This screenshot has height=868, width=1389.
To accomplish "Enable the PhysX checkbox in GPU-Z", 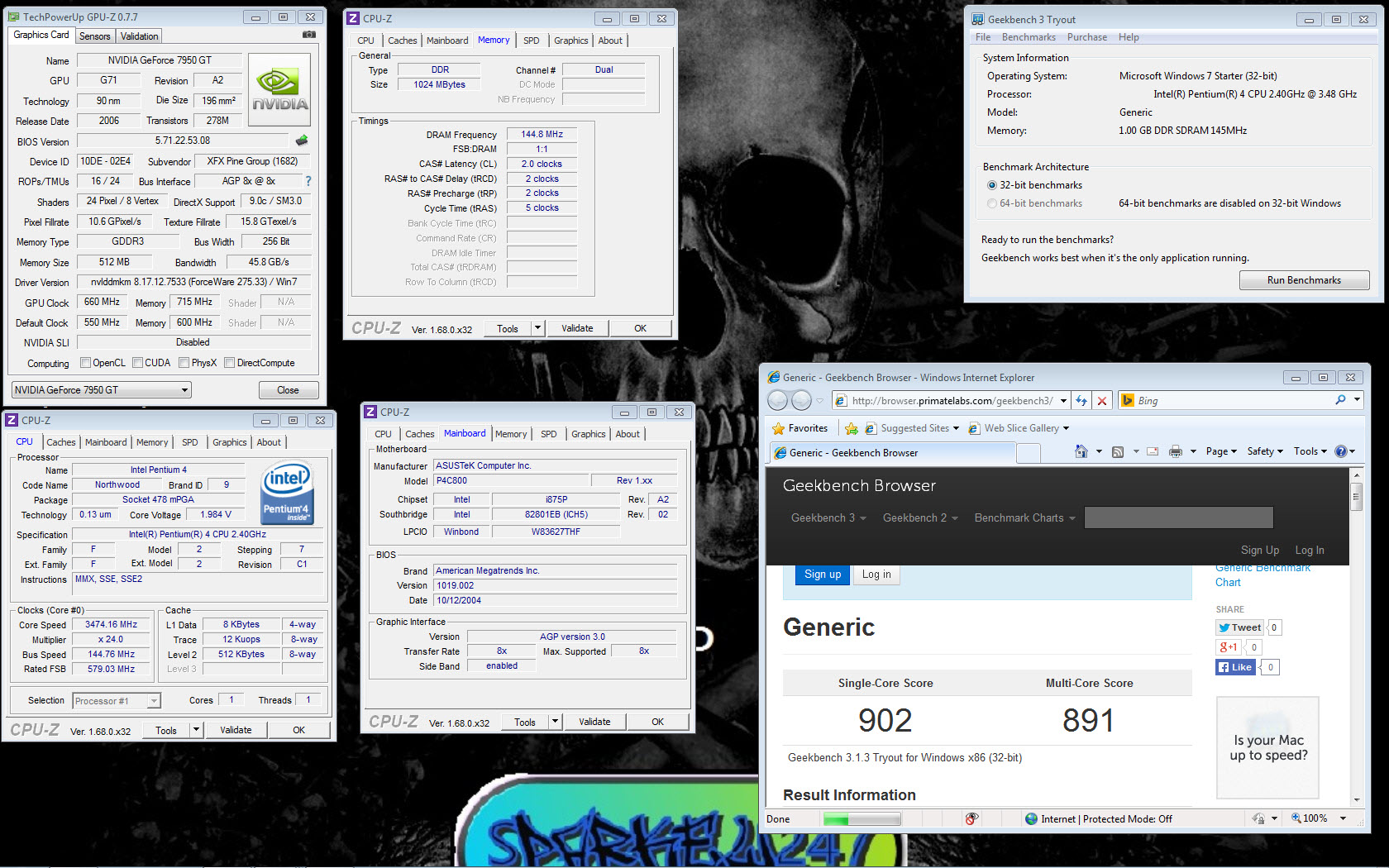I will pyautogui.click(x=184, y=363).
